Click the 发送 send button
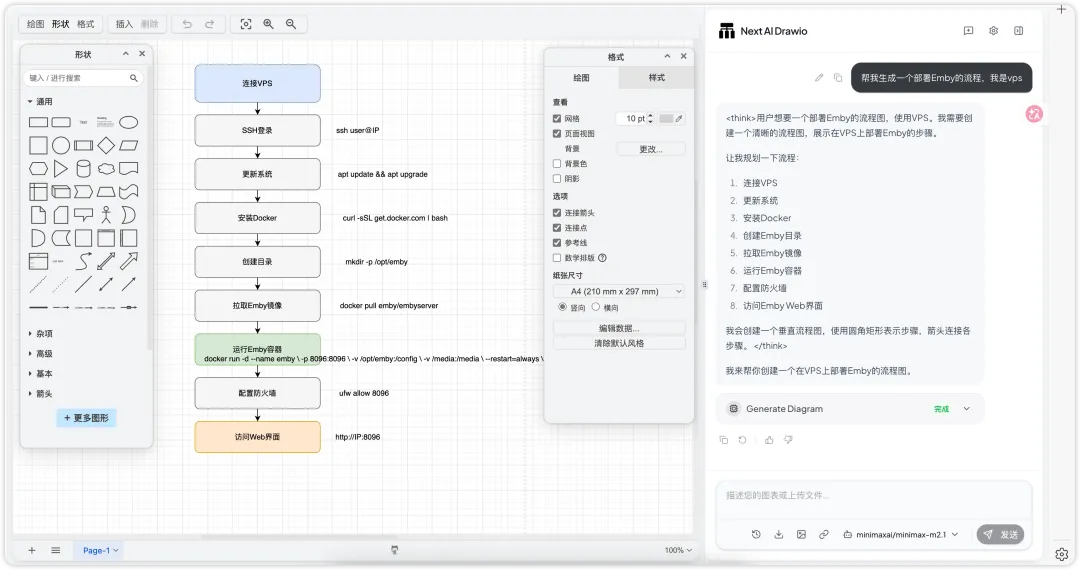Screen dimensions: 1080x570 point(1000,534)
